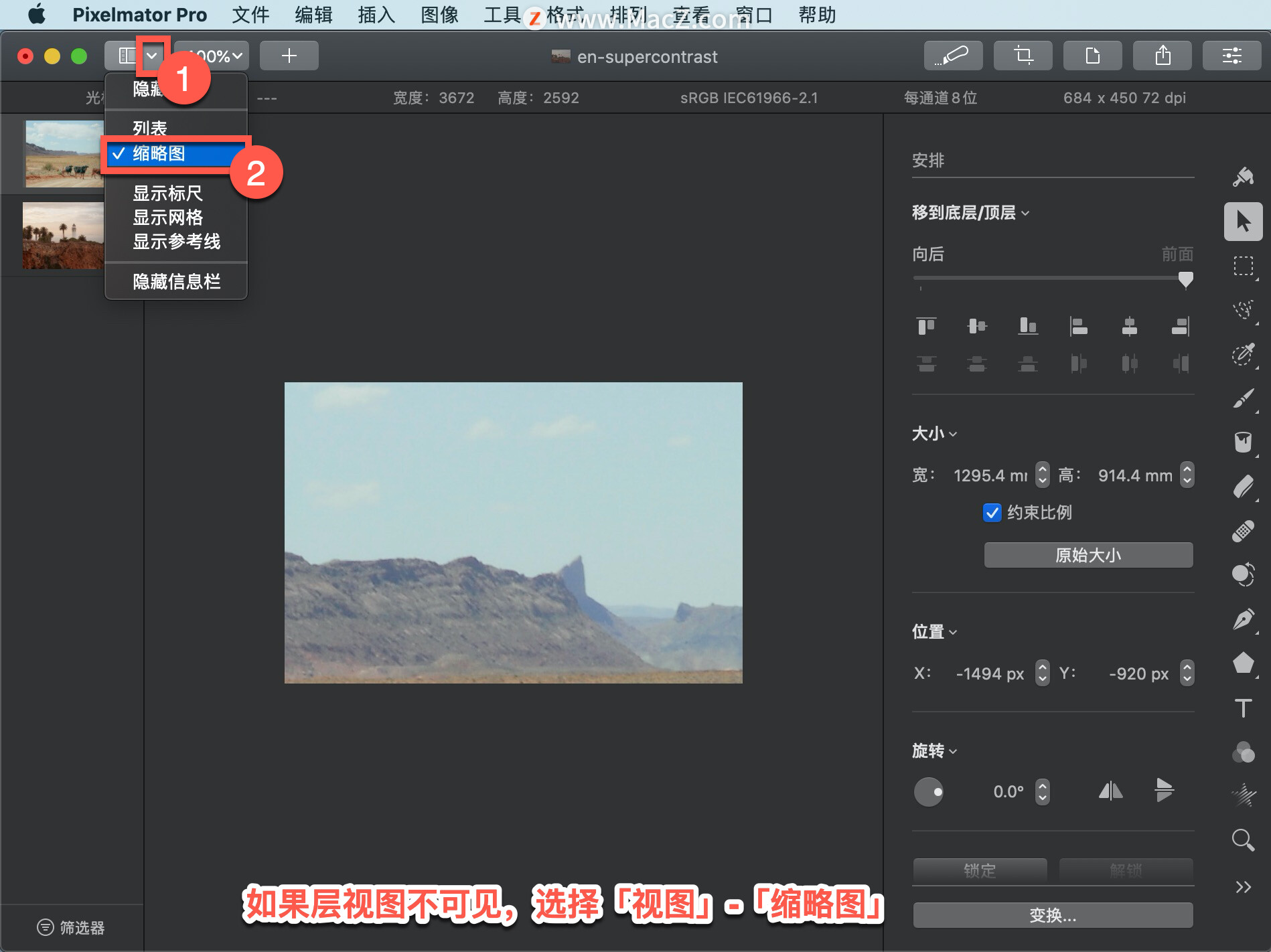
Task: Pick the Paint brush tool
Action: 1244,398
